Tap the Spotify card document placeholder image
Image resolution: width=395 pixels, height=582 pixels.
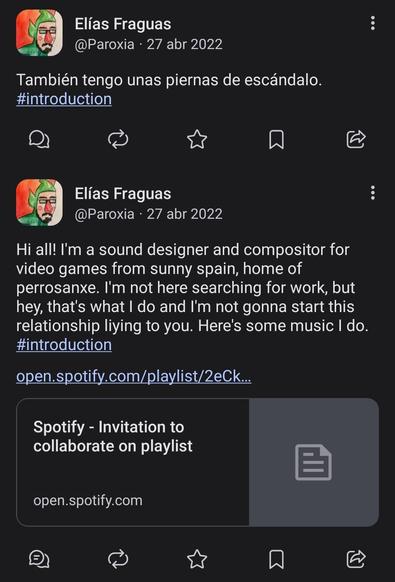click(x=314, y=462)
